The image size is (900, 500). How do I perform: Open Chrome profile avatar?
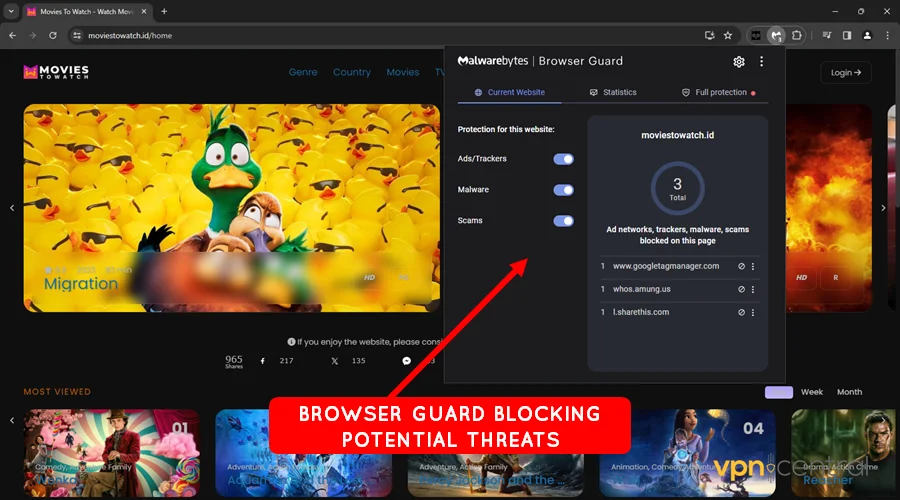[867, 36]
